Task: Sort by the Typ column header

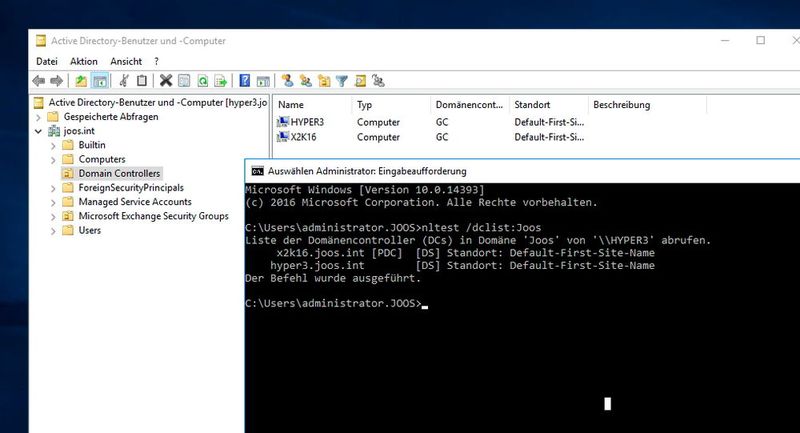Action: 391,105
